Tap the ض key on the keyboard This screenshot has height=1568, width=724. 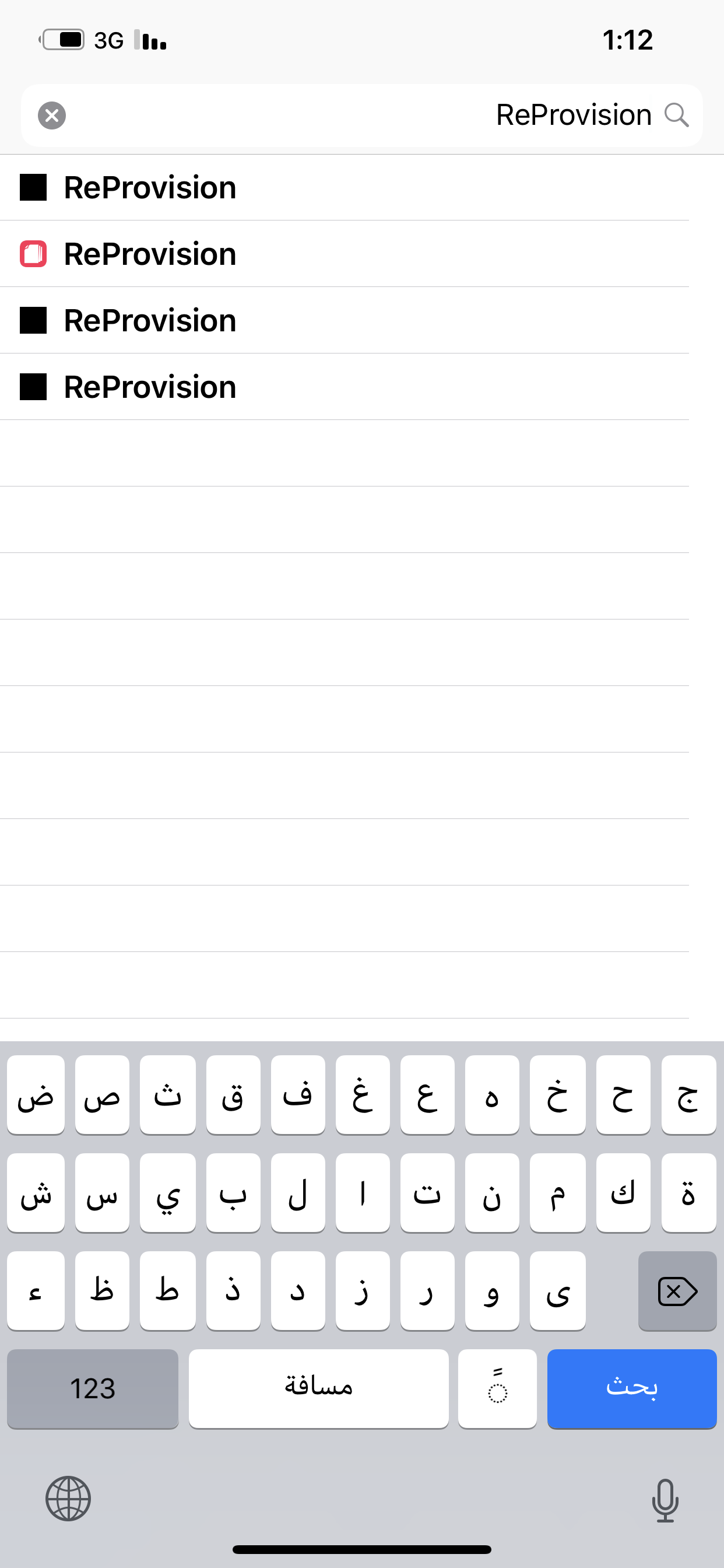(x=36, y=1094)
